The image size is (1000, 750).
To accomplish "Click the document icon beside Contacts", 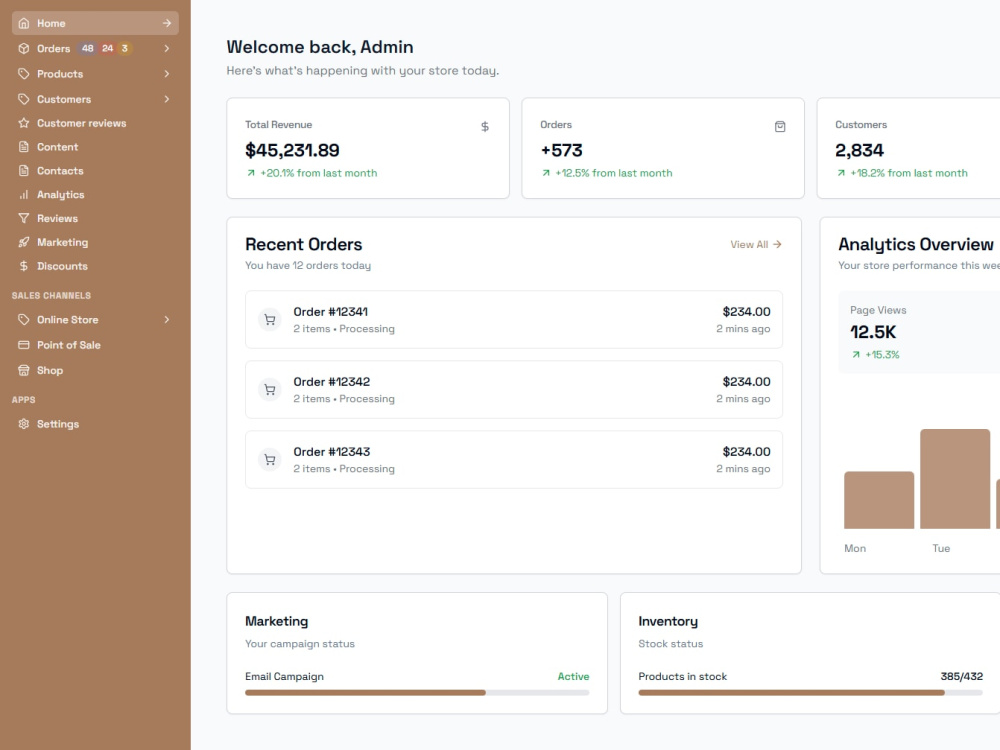I will pos(24,171).
